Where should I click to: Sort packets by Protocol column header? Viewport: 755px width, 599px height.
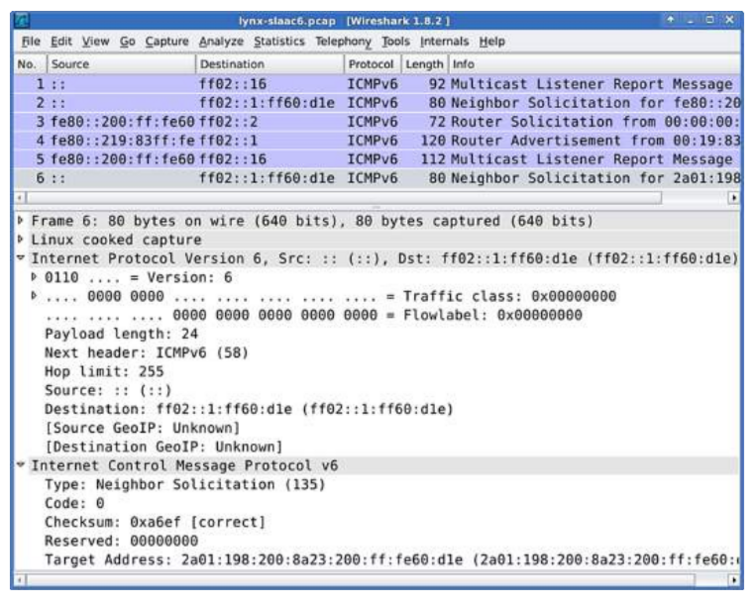pos(370,63)
